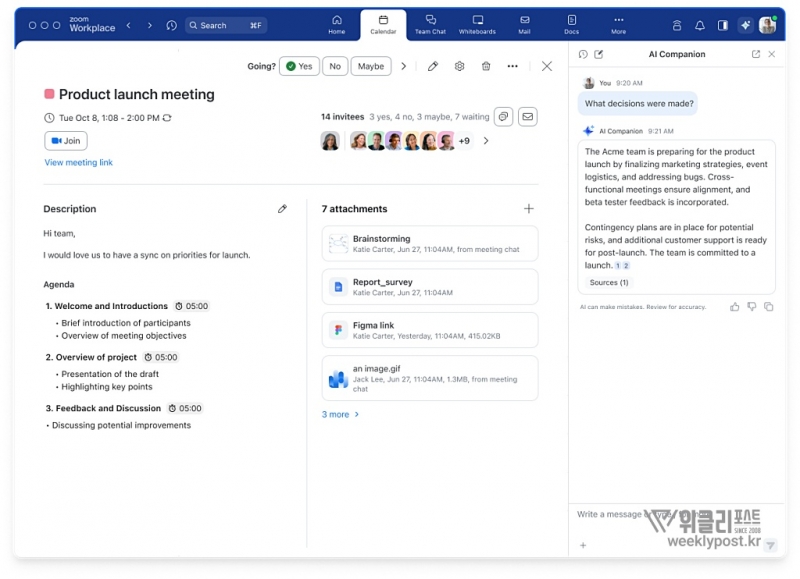Copy the AI Companion response
This screenshot has width=800, height=579.
click(x=768, y=307)
